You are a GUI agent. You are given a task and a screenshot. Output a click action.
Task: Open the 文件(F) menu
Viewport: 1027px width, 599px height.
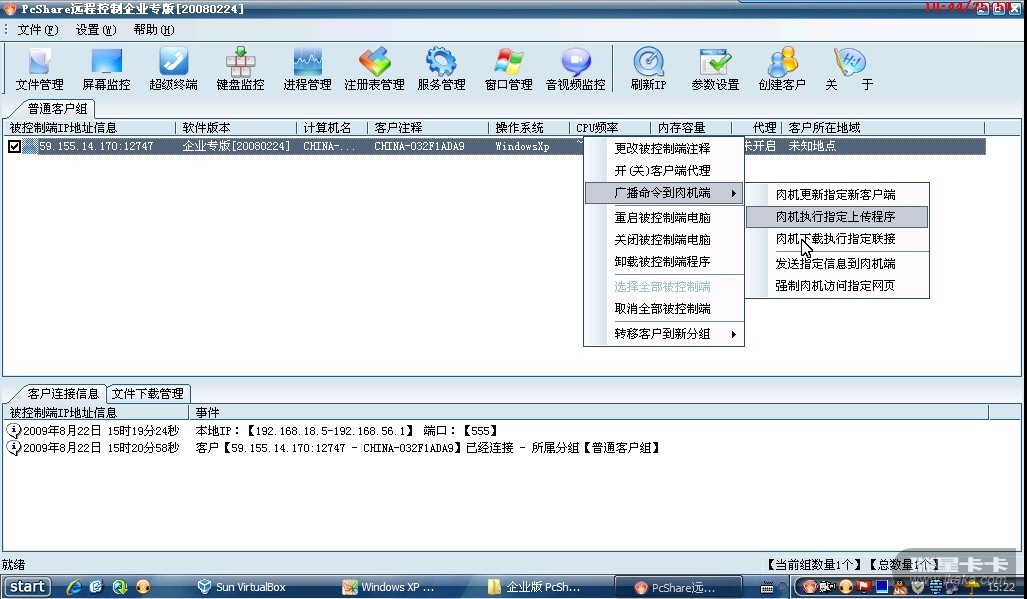point(37,29)
